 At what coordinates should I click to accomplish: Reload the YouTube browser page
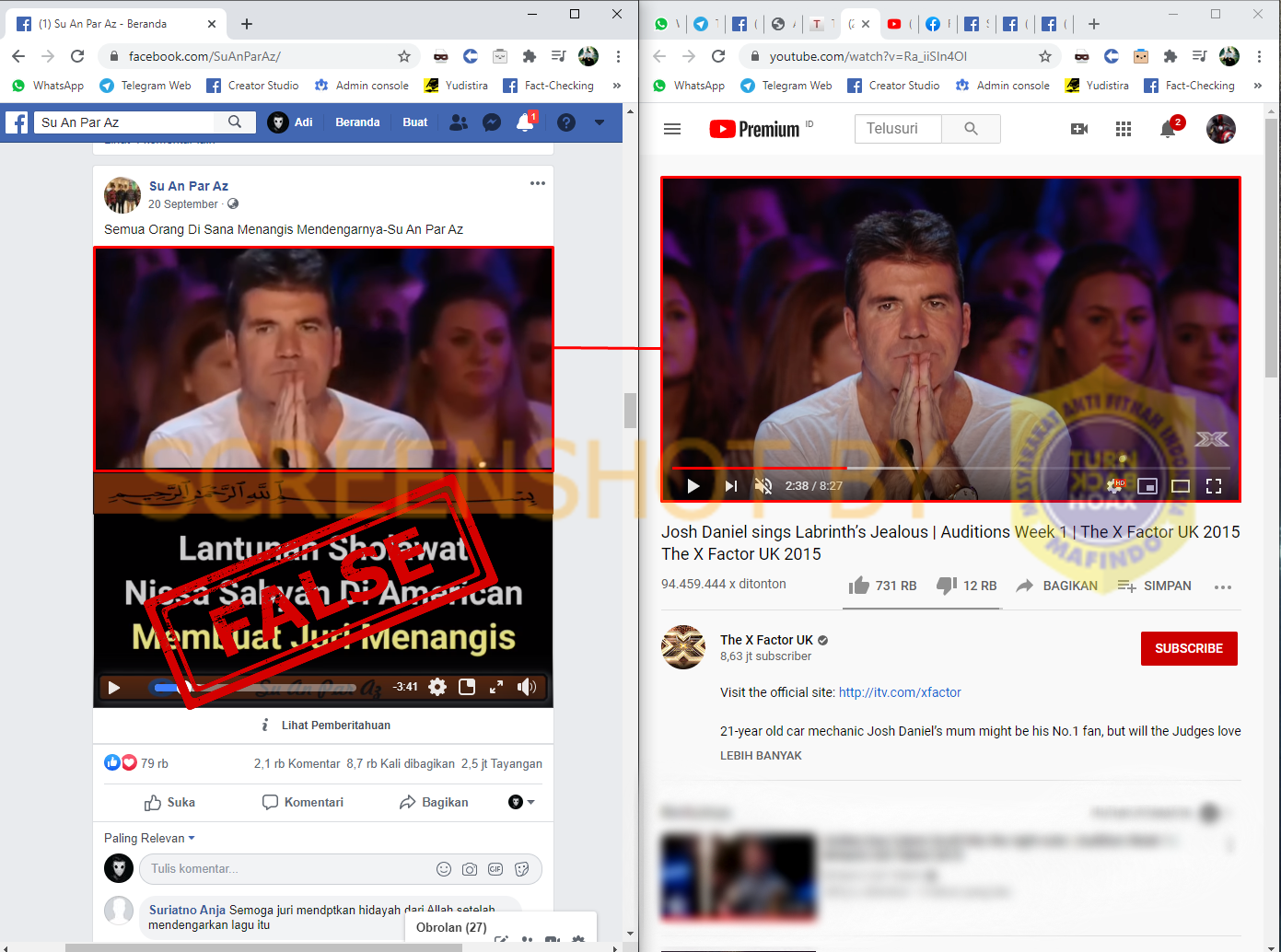coord(718,56)
